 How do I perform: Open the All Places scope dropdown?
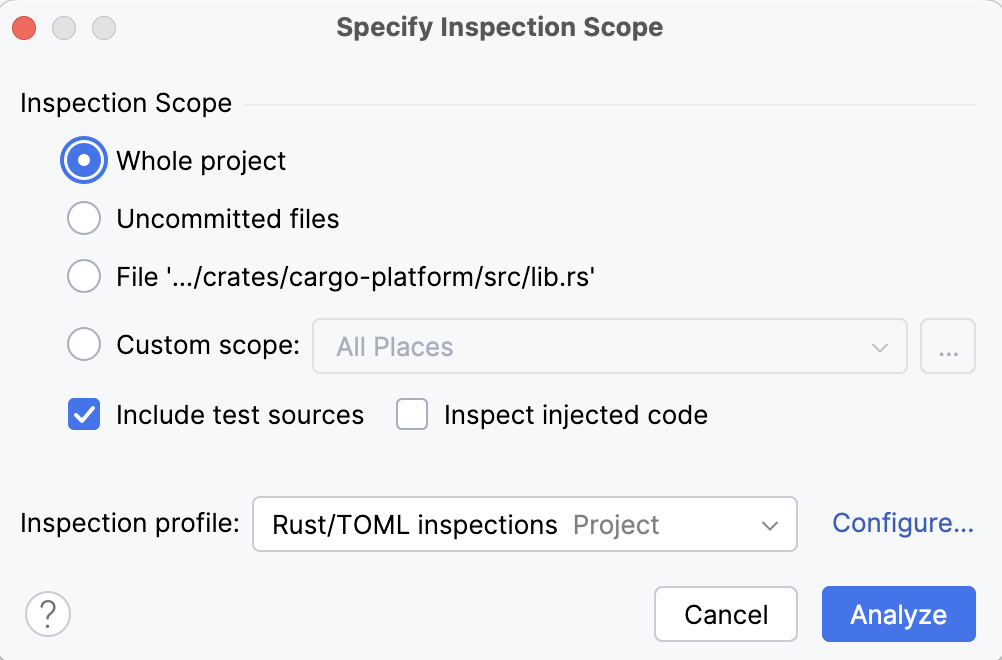(x=600, y=347)
